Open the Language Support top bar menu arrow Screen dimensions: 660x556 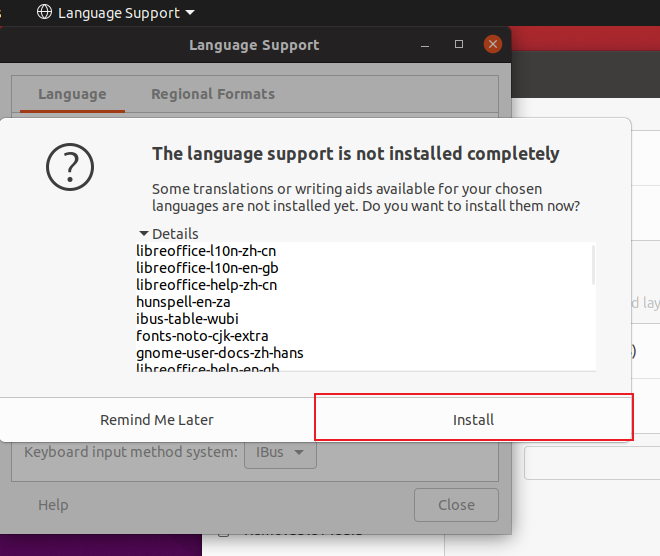(190, 13)
